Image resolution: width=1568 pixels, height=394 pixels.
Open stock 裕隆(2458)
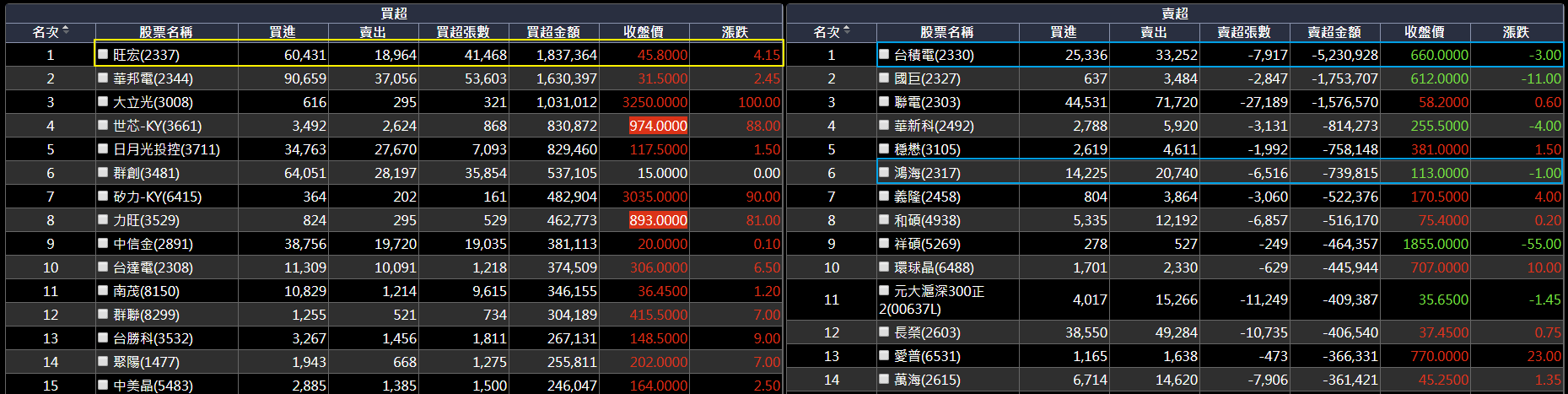click(928, 197)
